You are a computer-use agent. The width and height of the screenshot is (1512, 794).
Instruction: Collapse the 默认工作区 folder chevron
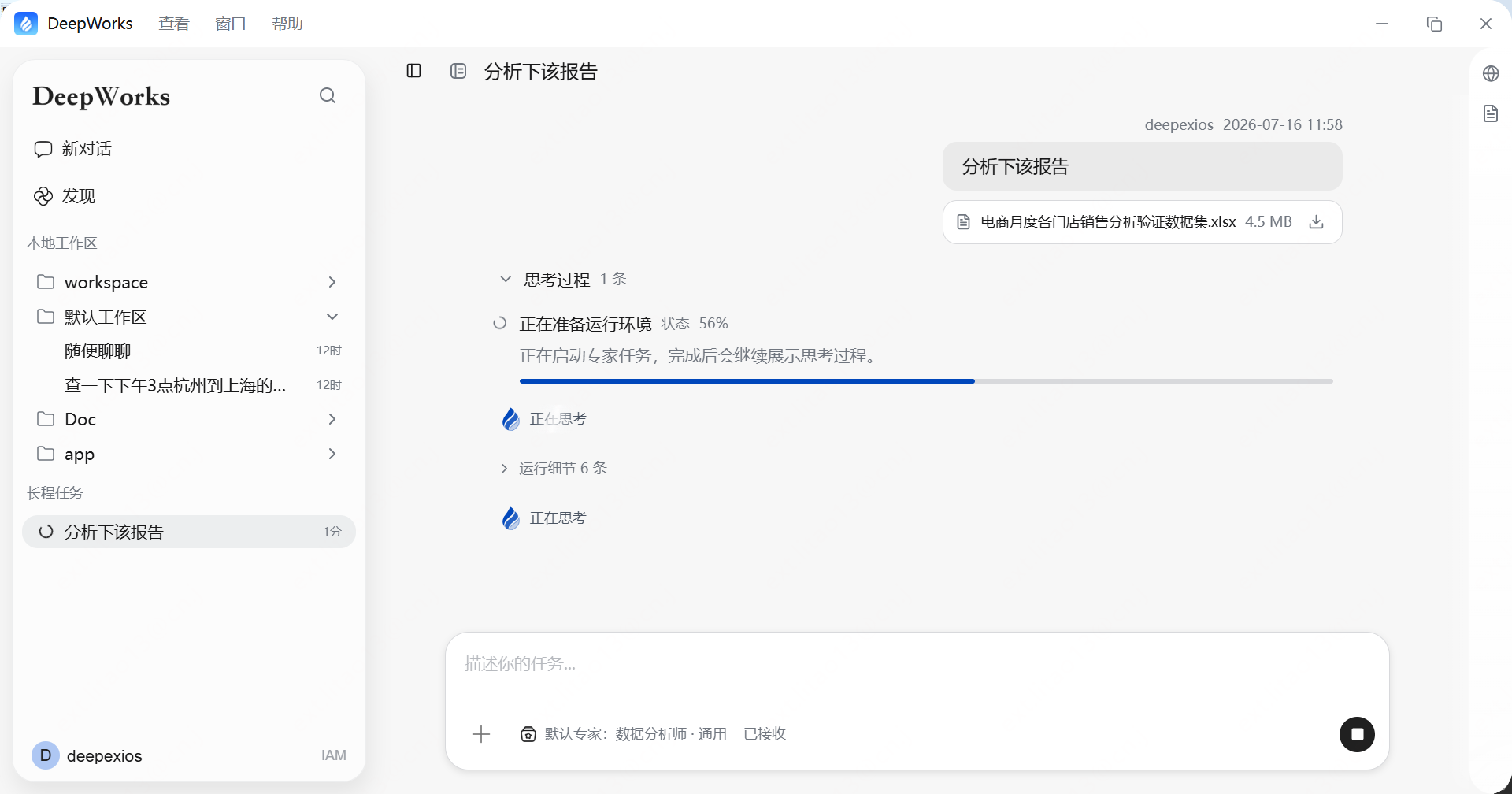332,317
